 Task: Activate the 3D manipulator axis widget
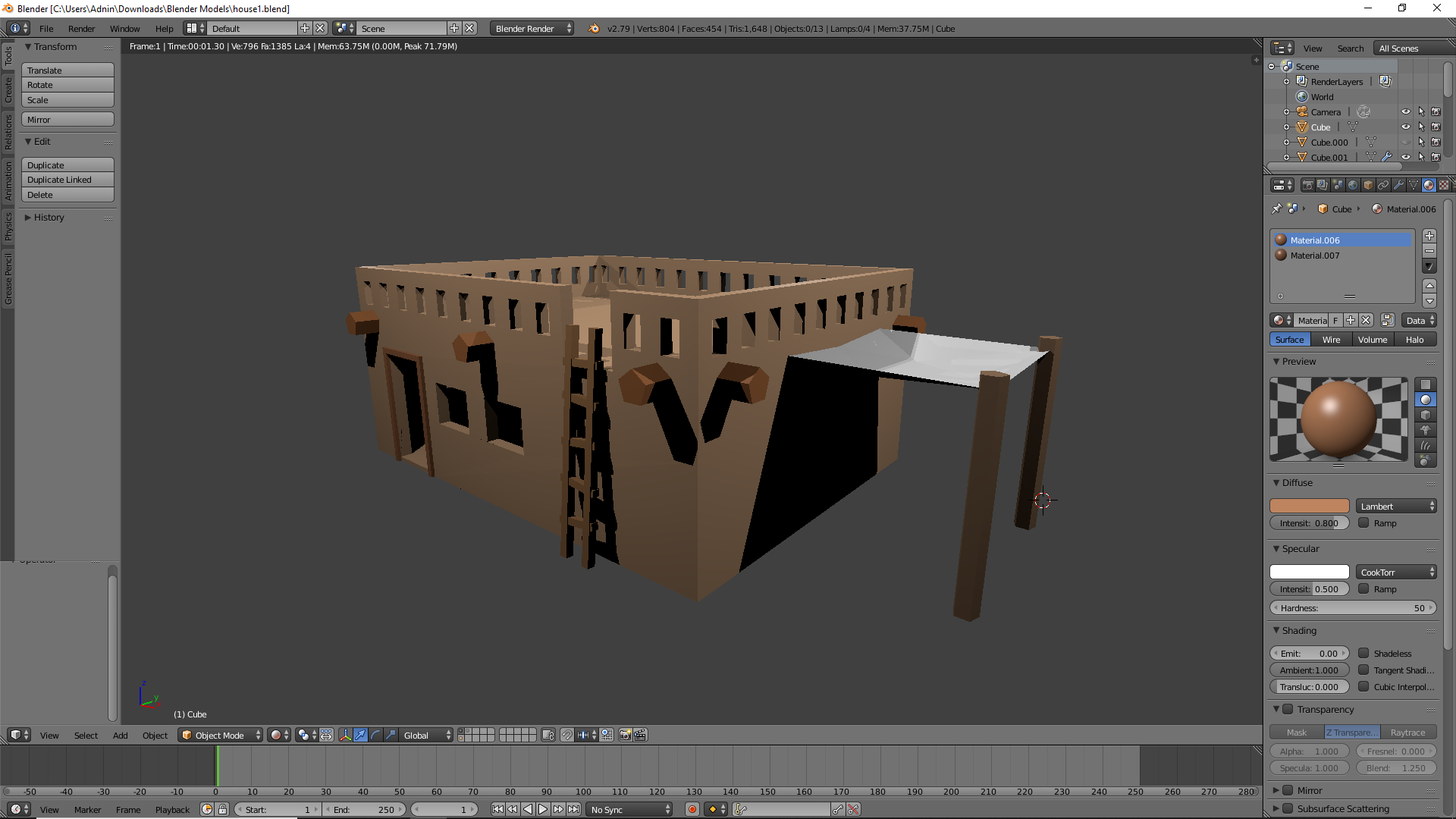point(346,736)
